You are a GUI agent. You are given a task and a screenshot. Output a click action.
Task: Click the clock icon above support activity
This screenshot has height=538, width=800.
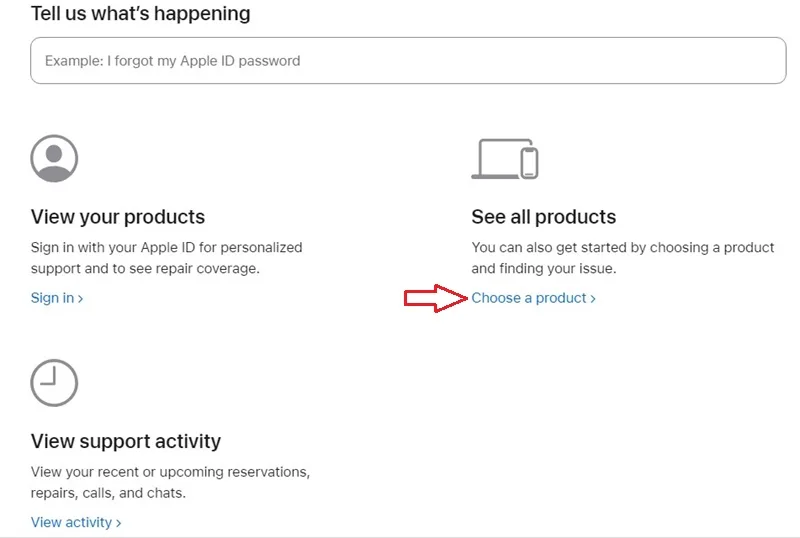(54, 383)
